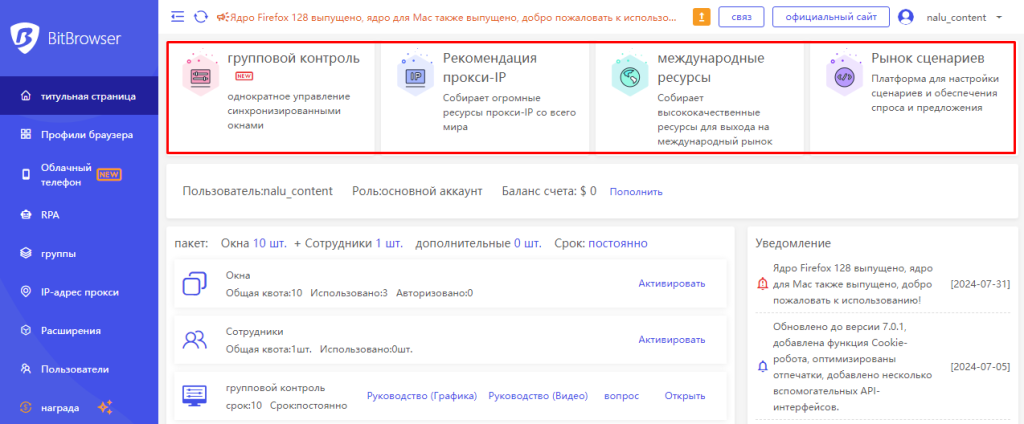
Task: Click the script market code icon
Action: pos(844,74)
